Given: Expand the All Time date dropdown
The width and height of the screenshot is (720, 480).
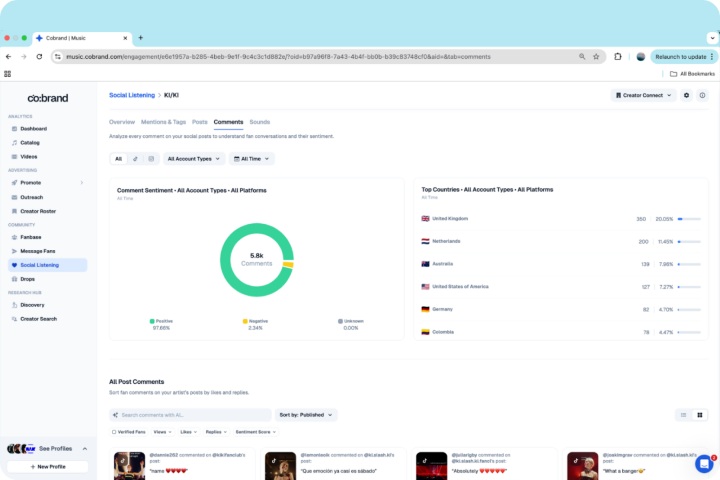Looking at the screenshot, I should (x=251, y=158).
